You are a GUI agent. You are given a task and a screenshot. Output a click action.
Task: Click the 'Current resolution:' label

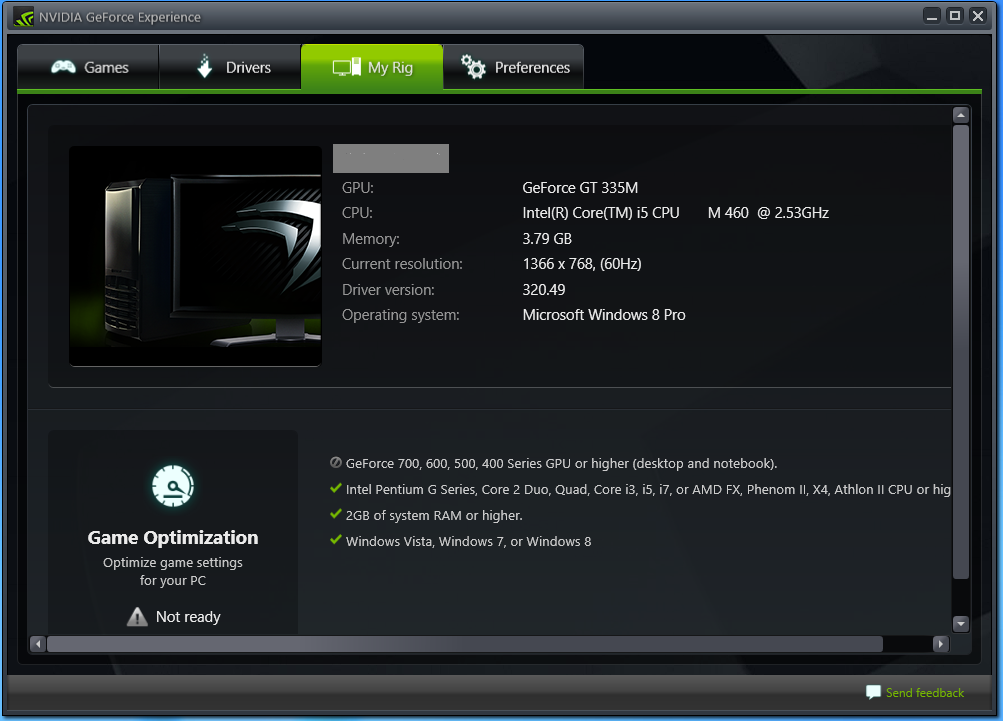(x=402, y=264)
